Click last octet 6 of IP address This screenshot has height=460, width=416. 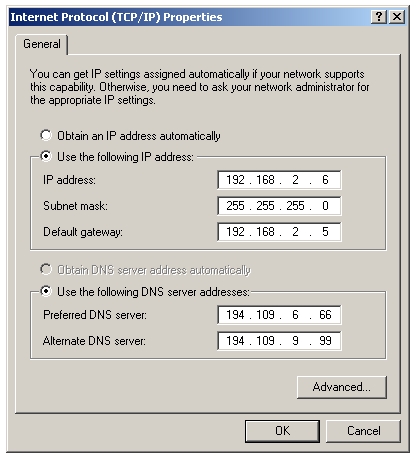(x=325, y=180)
